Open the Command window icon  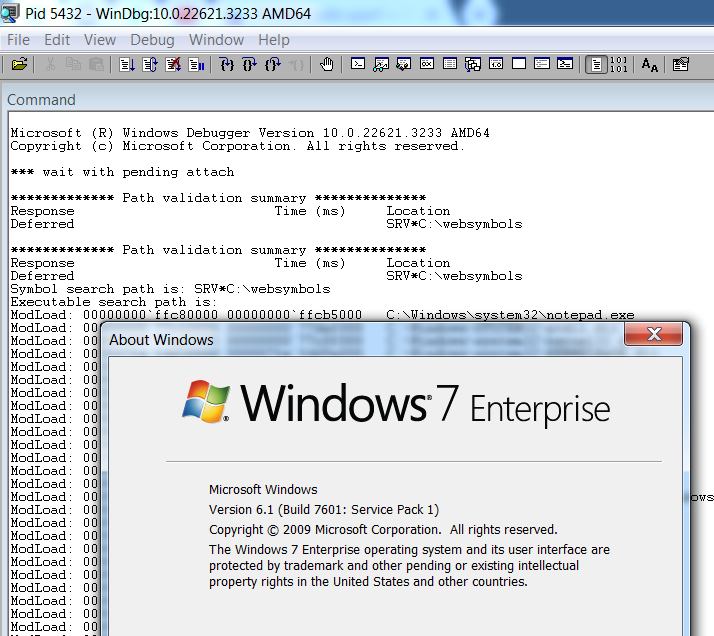pyautogui.click(x=358, y=64)
